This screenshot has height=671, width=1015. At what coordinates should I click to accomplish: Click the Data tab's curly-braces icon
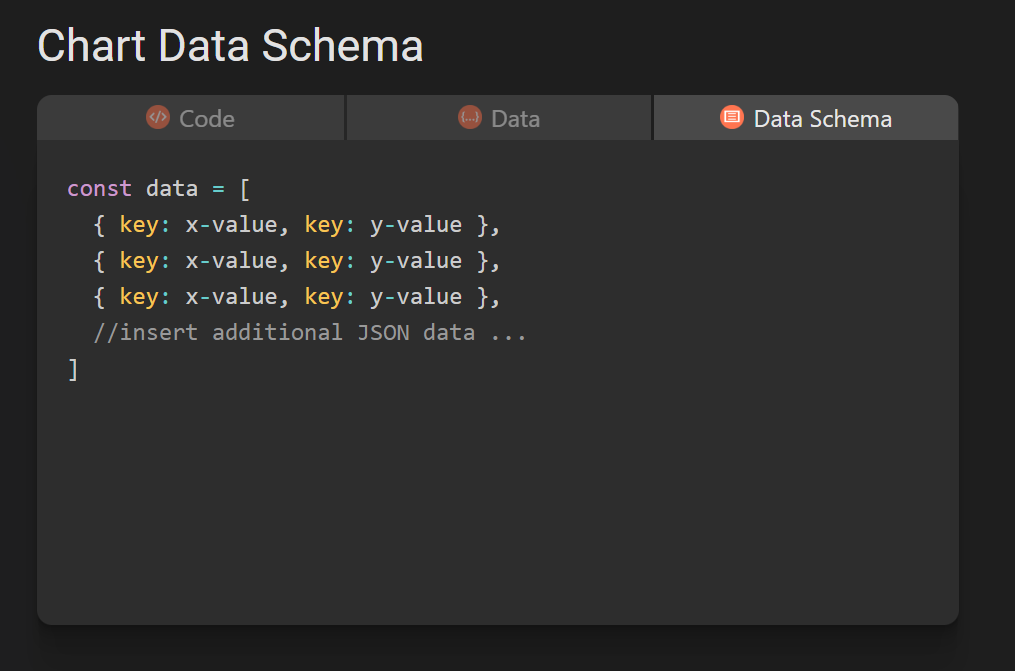[x=470, y=118]
